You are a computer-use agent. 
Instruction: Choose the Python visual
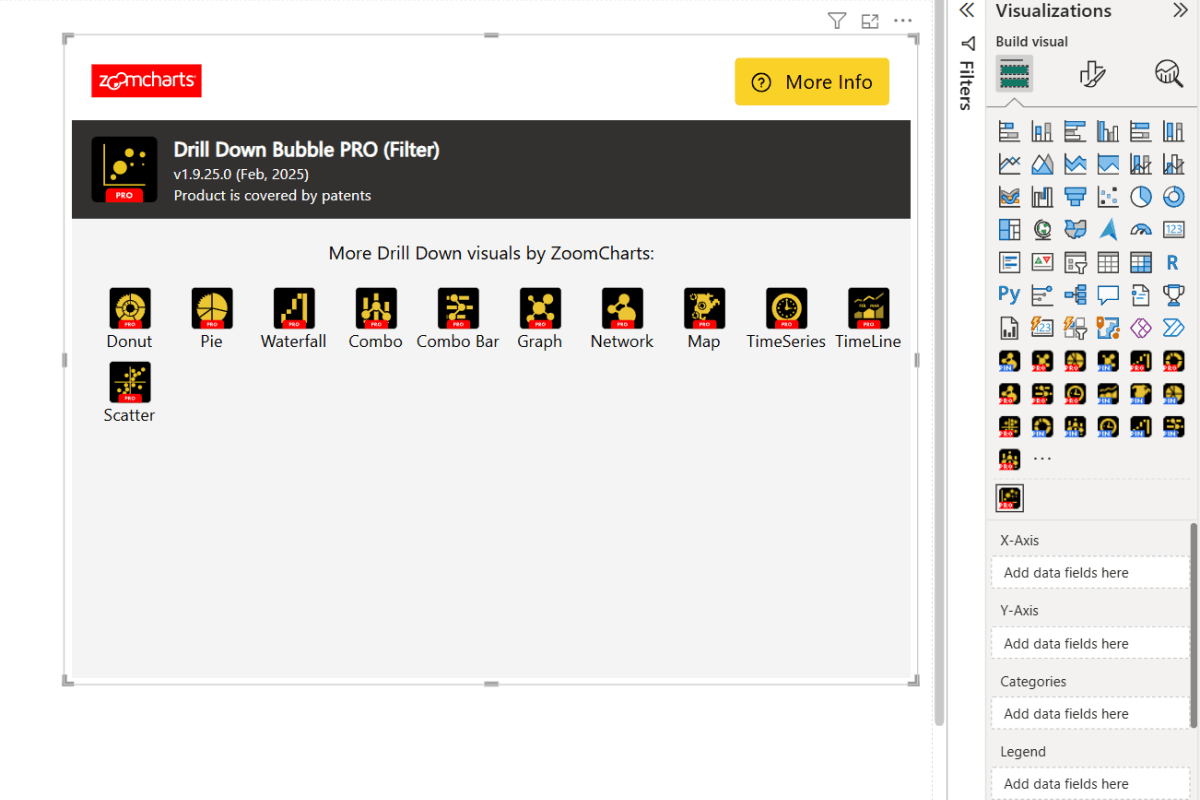click(x=1010, y=295)
